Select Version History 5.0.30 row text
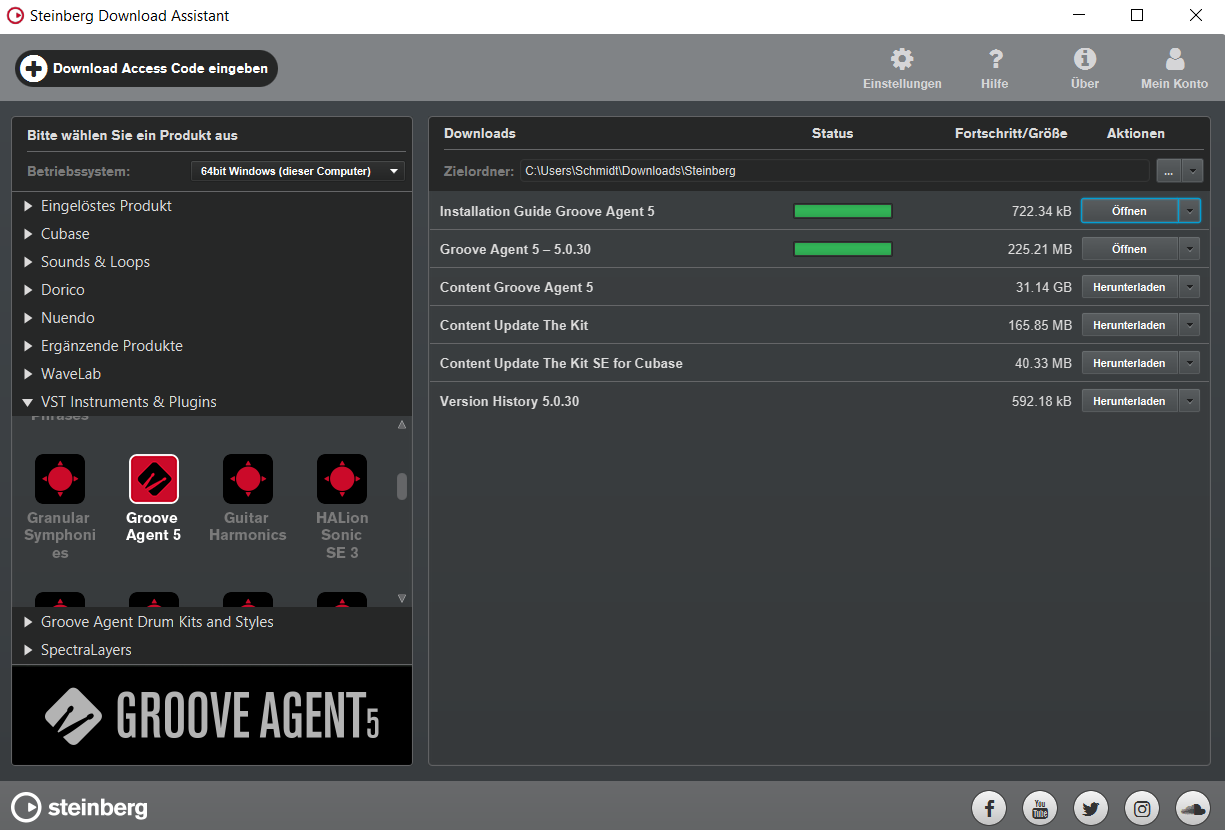Viewport: 1225px width, 830px height. (510, 401)
